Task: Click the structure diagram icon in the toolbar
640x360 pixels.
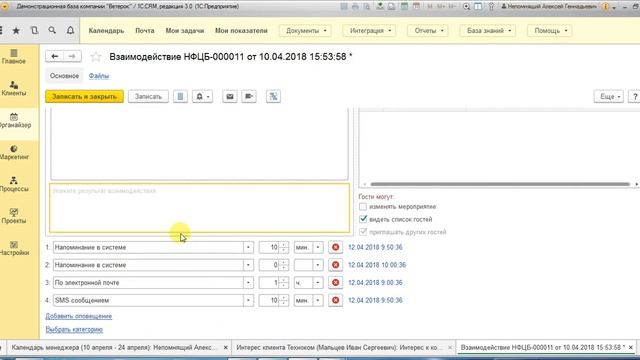Action: (x=273, y=96)
